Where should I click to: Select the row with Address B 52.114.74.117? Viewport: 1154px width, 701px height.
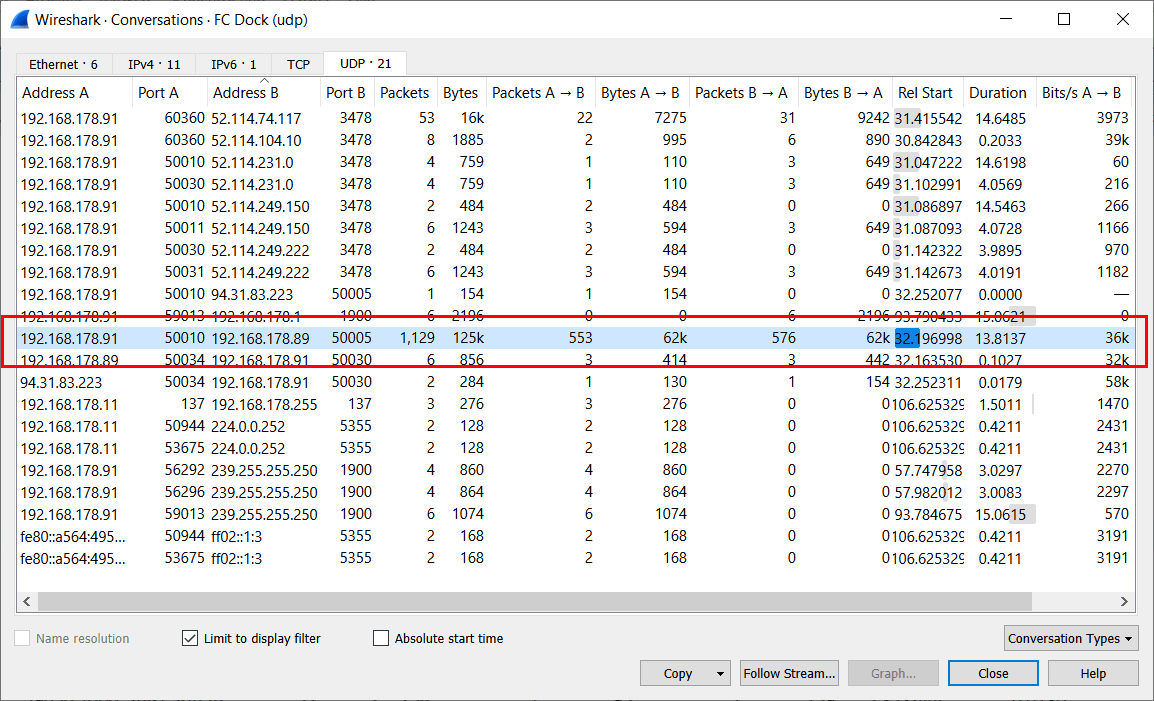coord(576,118)
